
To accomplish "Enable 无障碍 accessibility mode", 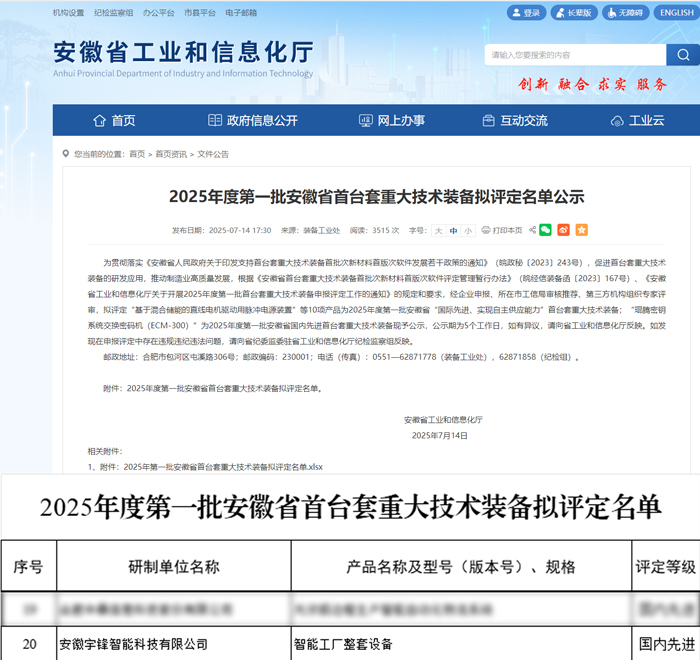I will coord(624,13).
